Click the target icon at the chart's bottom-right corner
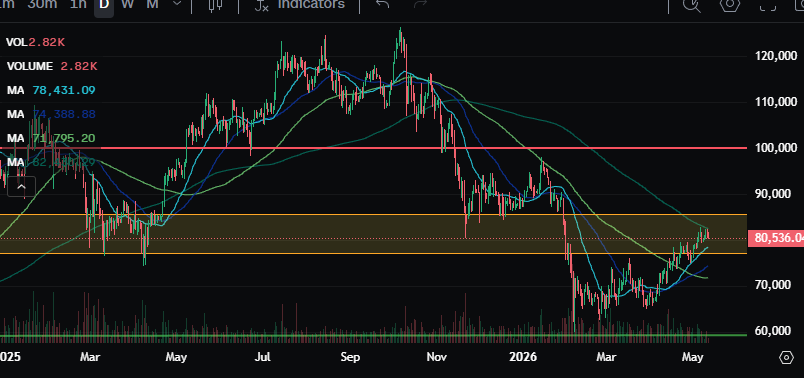Viewport: 804px width, 378px height. click(786, 357)
